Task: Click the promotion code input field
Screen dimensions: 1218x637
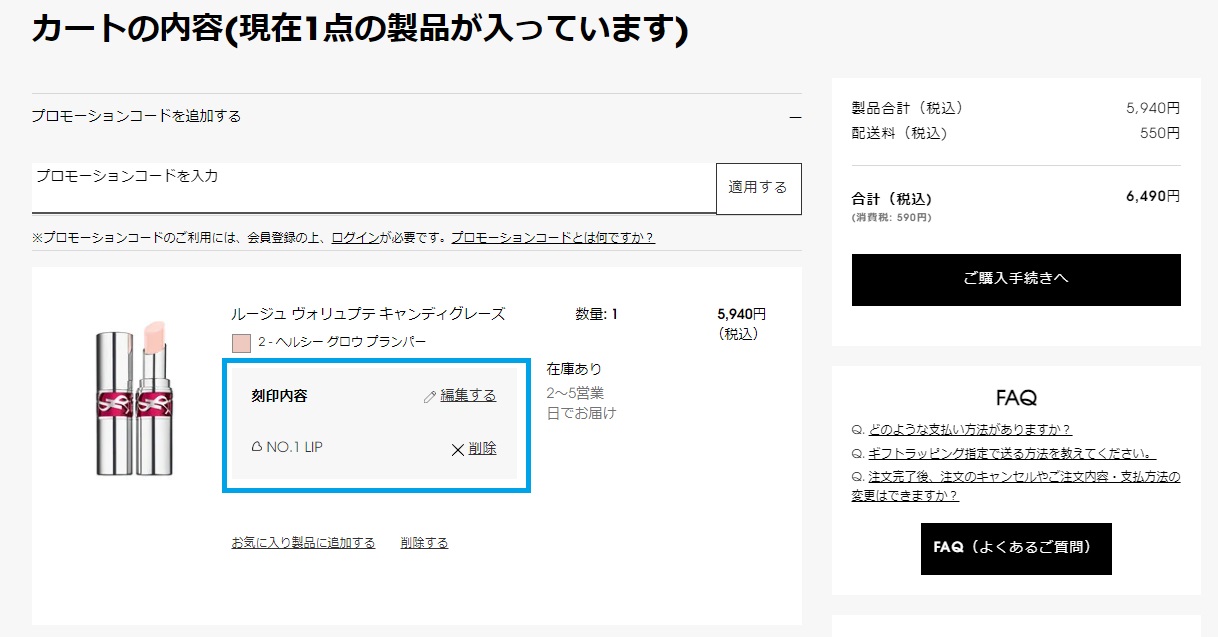Action: pos(374,188)
